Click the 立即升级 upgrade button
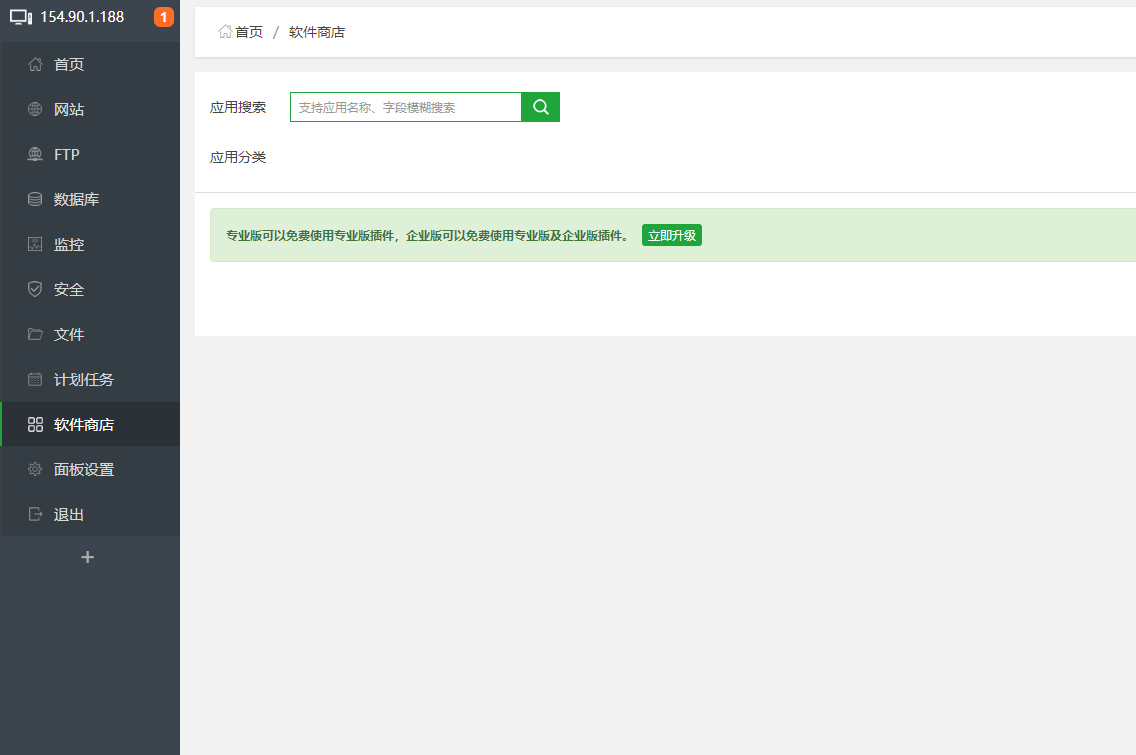This screenshot has width=1136, height=755. 671,234
